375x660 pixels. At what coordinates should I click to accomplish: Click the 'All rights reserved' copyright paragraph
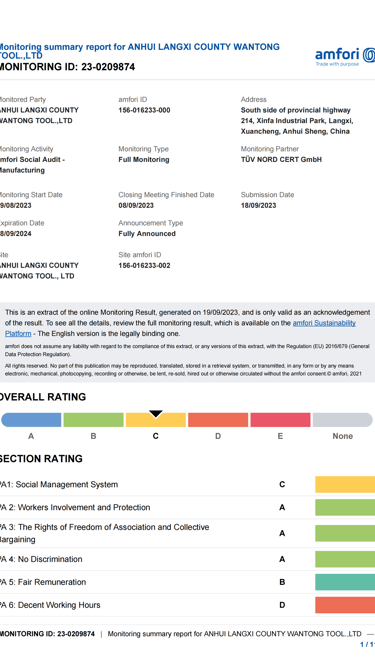[x=184, y=370]
